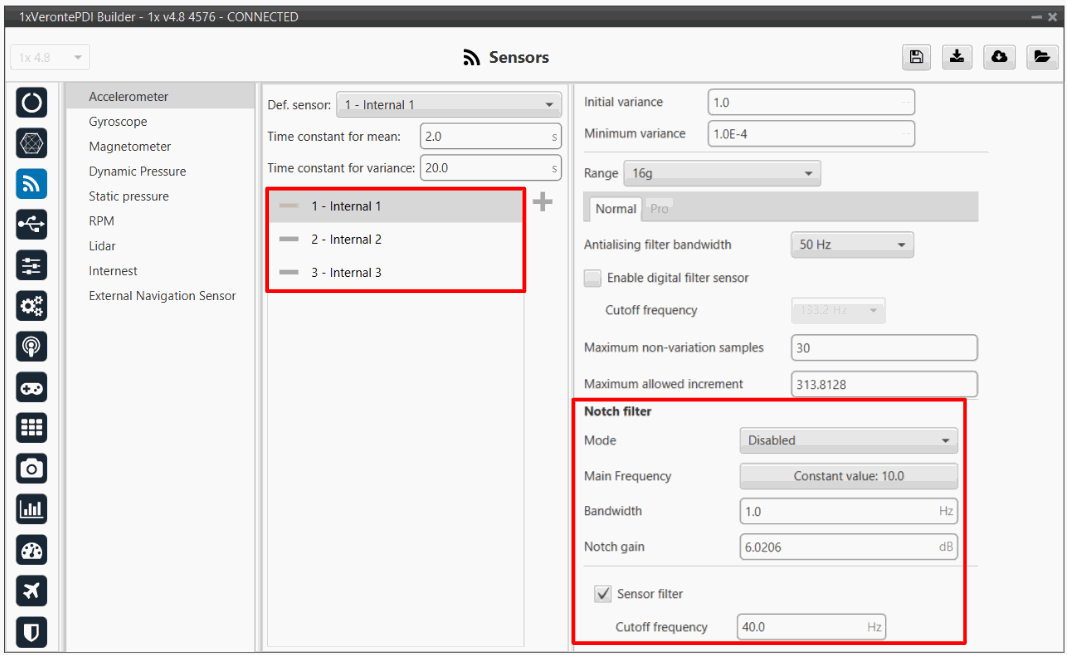This screenshot has height=655, width=1067.
Task: Open the camera icon in sidebar
Action: click(x=32, y=468)
